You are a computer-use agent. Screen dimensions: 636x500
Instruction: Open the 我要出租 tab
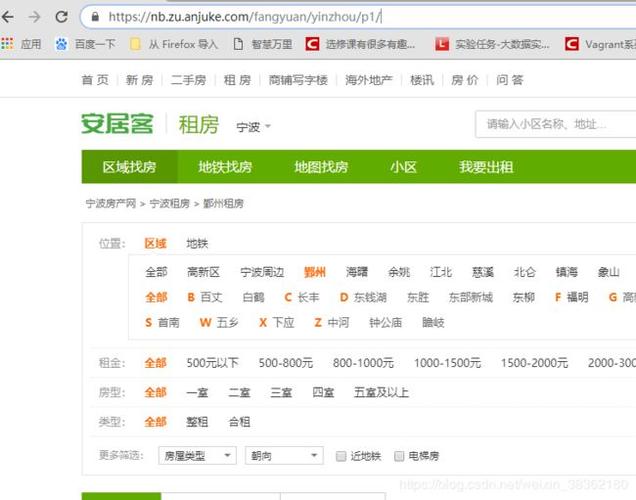tap(486, 167)
